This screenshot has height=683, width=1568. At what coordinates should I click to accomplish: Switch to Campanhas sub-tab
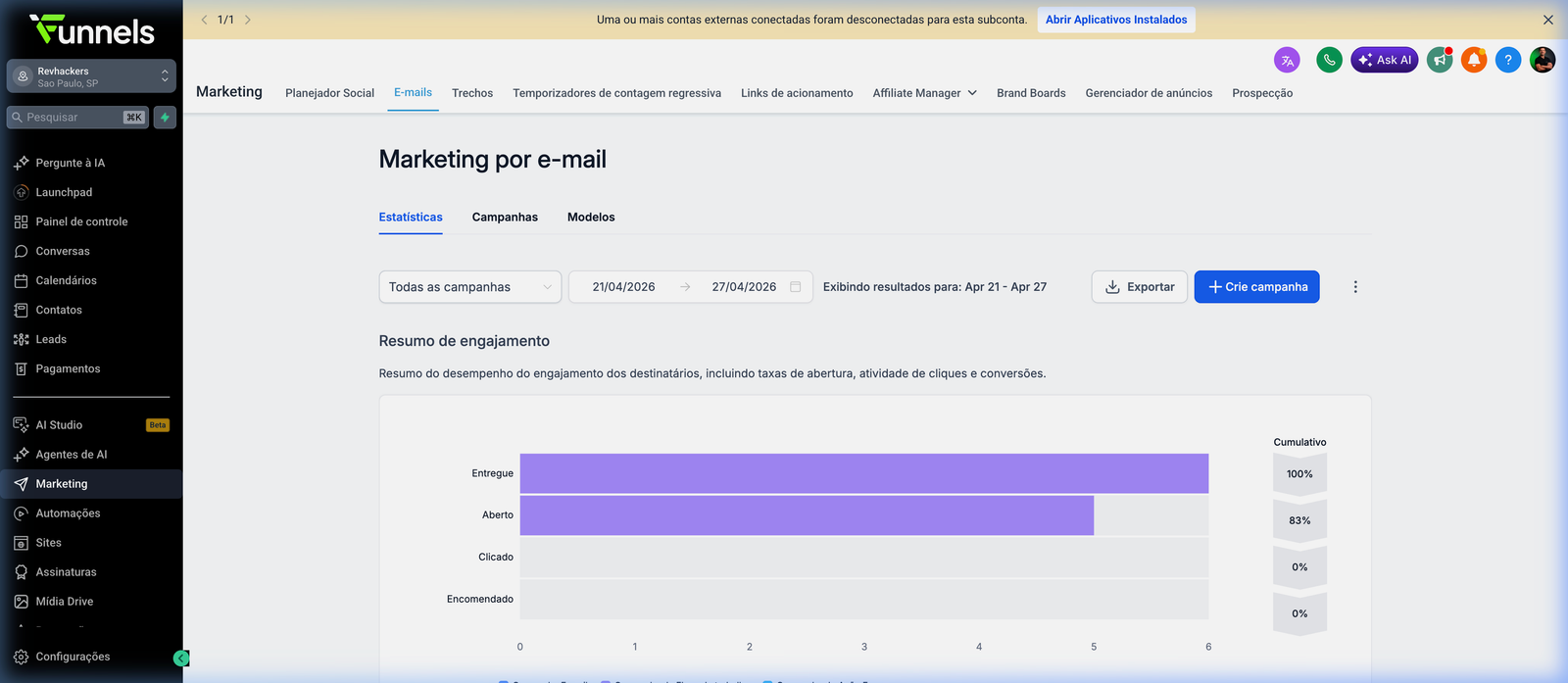[505, 218]
